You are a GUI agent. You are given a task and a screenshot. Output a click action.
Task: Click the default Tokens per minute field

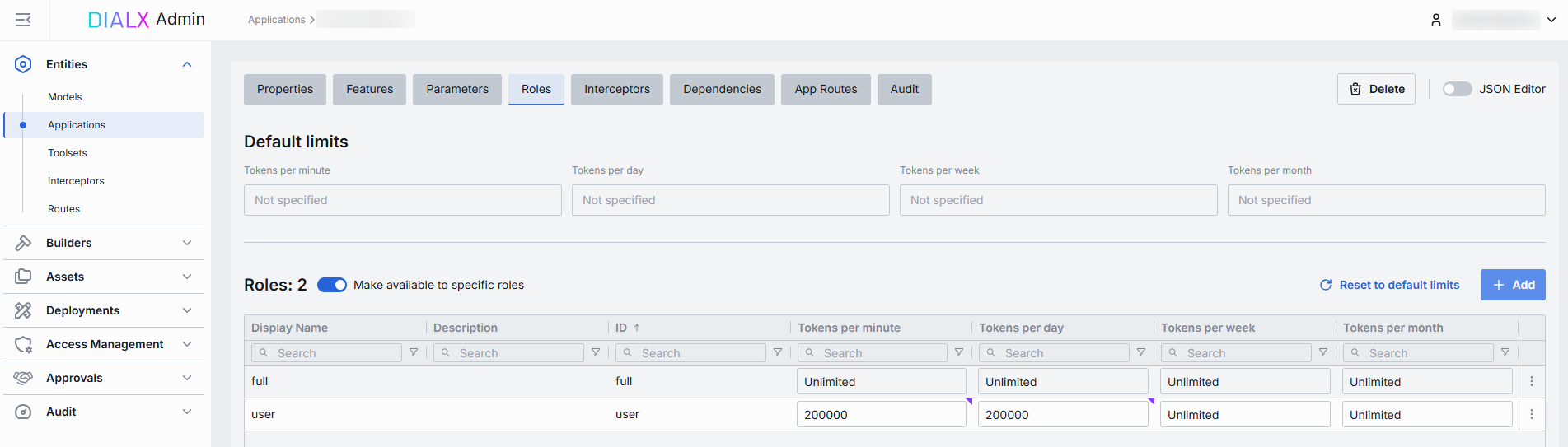(x=402, y=200)
